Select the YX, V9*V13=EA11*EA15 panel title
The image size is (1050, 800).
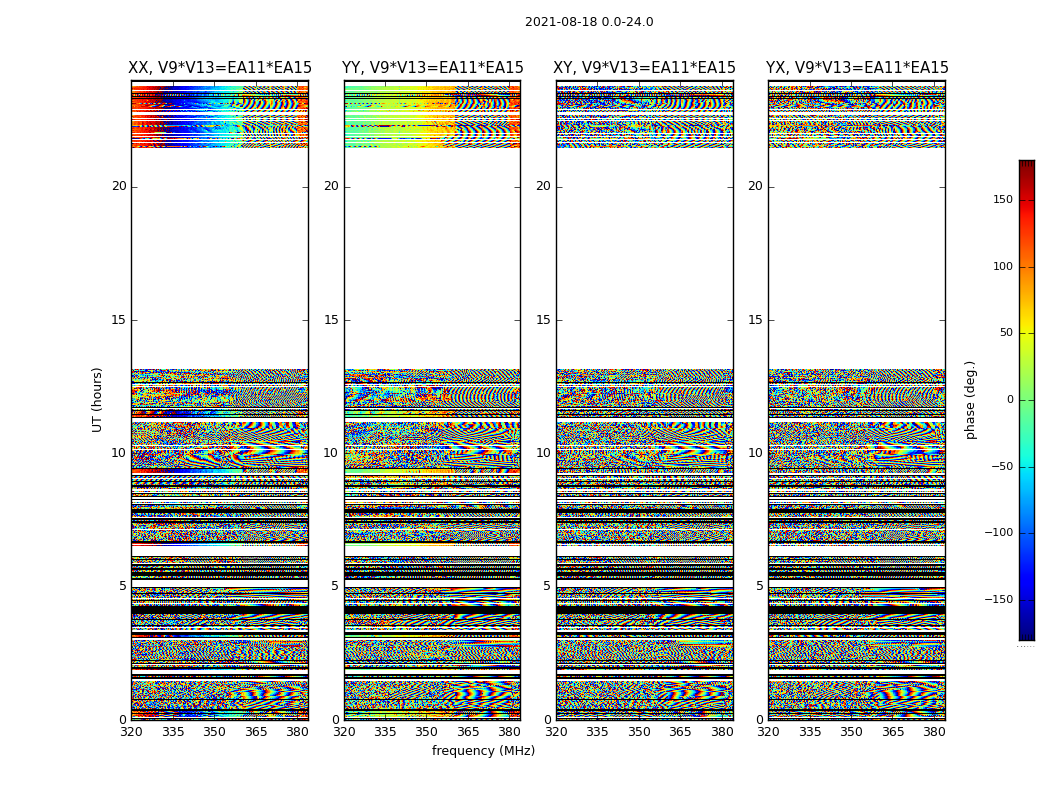coord(857,68)
